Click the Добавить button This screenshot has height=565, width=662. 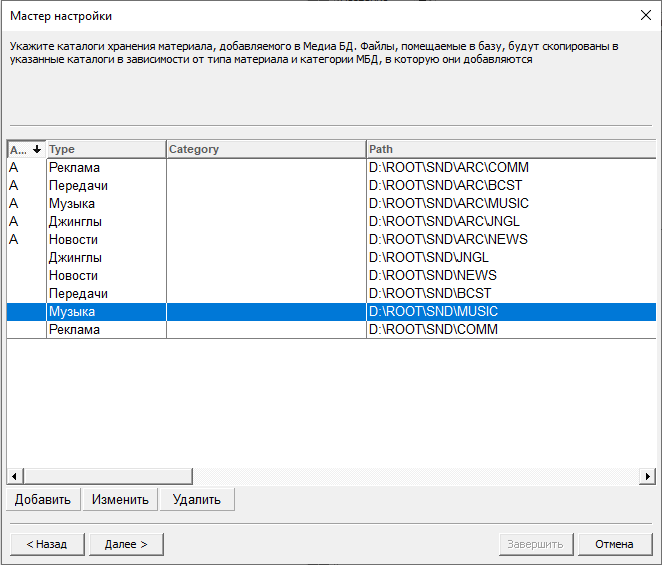[42, 499]
